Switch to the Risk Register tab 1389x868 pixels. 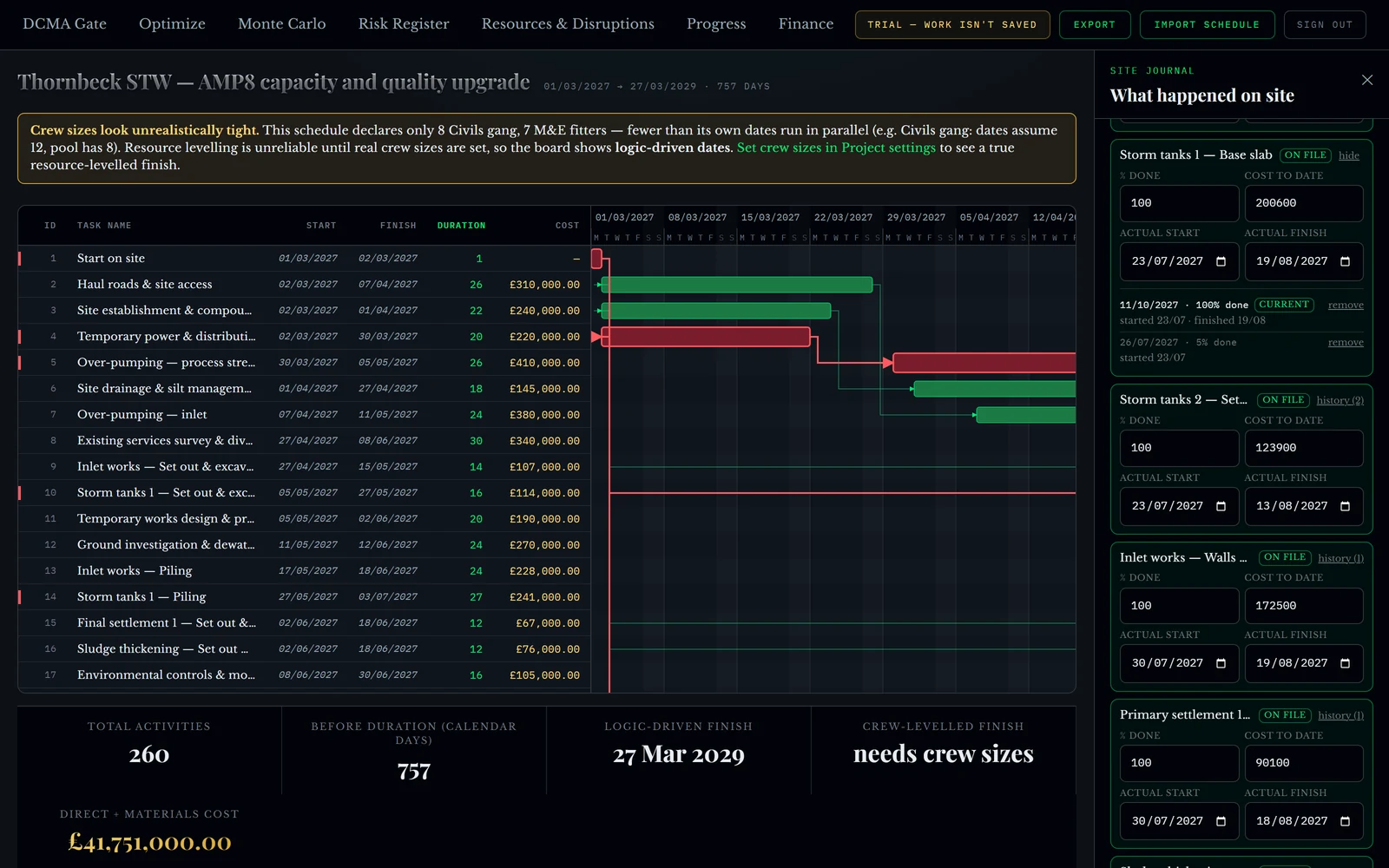404,24
